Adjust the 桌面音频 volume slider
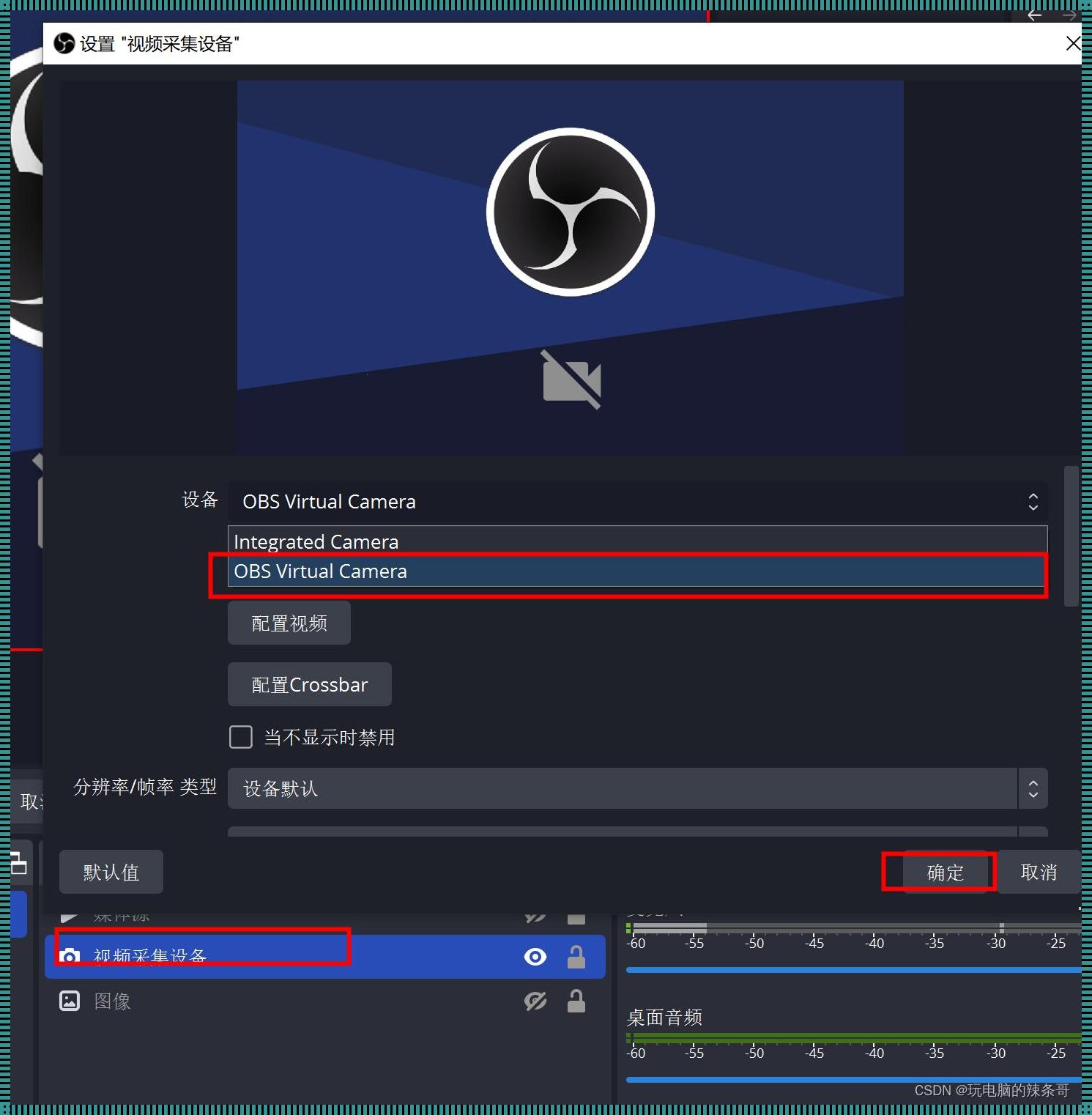Viewport: 1092px width, 1115px height. (x=854, y=1079)
